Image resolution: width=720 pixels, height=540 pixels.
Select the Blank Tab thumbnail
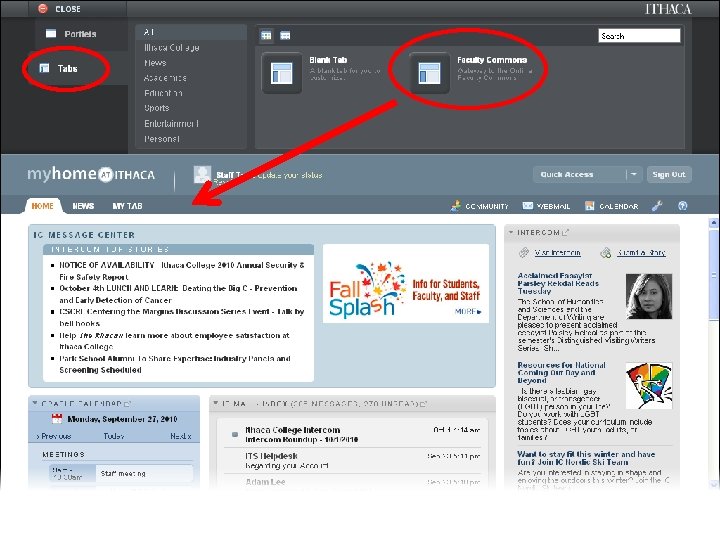coord(281,73)
